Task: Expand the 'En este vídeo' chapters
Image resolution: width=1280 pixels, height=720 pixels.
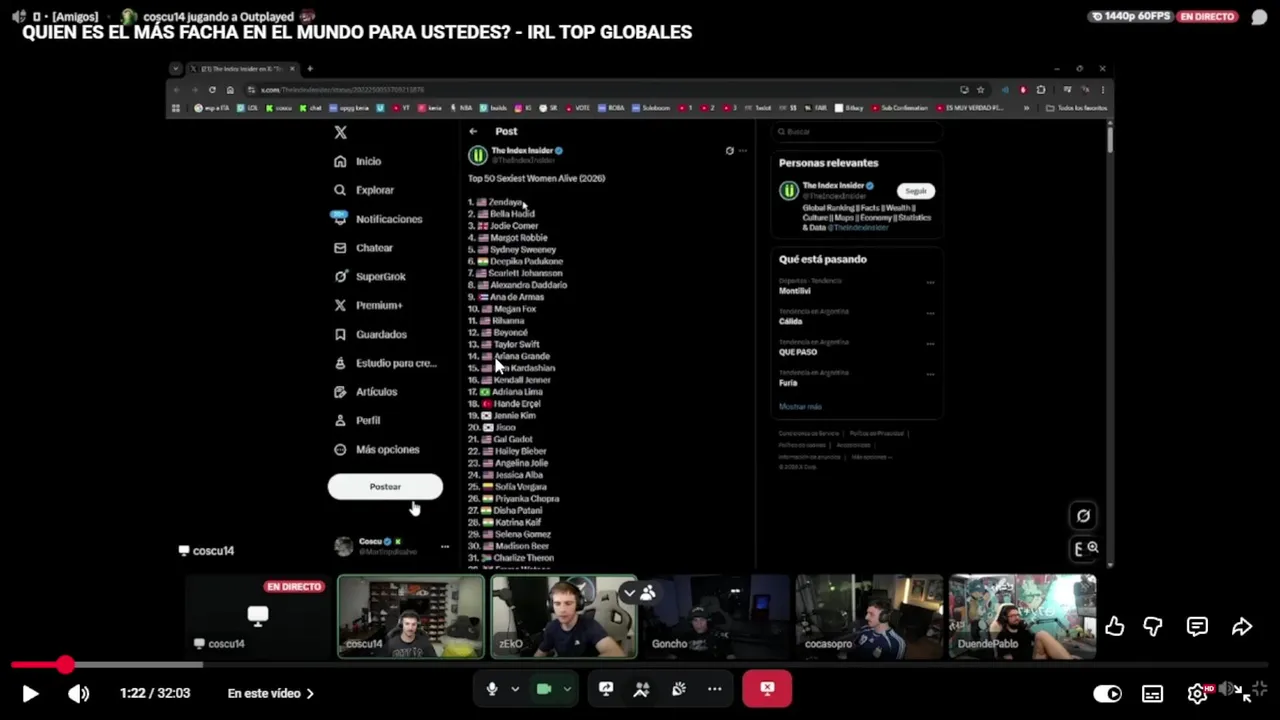Action: point(270,693)
